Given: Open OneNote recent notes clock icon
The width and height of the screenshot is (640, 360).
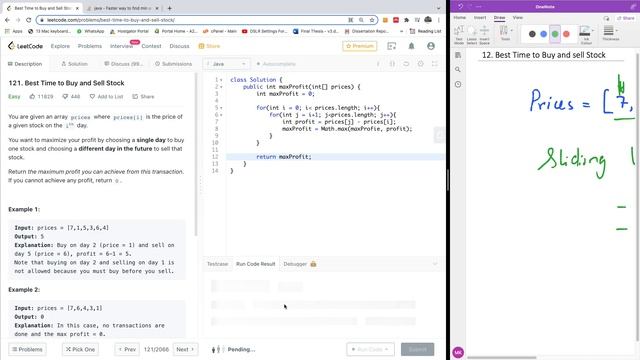Looking at the screenshot, I should (458, 84).
